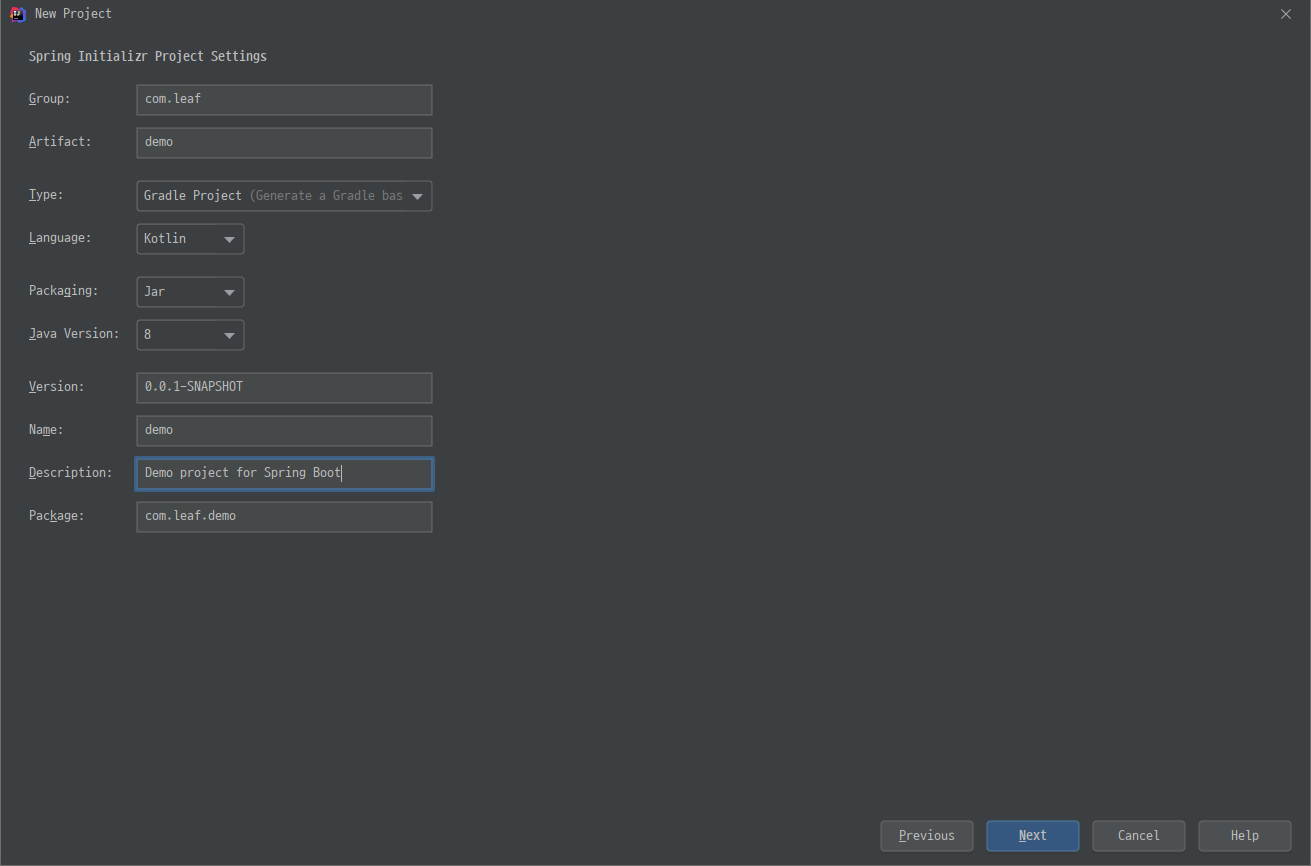Expand the Packaging dropdown showing Jar

[x=190, y=292]
